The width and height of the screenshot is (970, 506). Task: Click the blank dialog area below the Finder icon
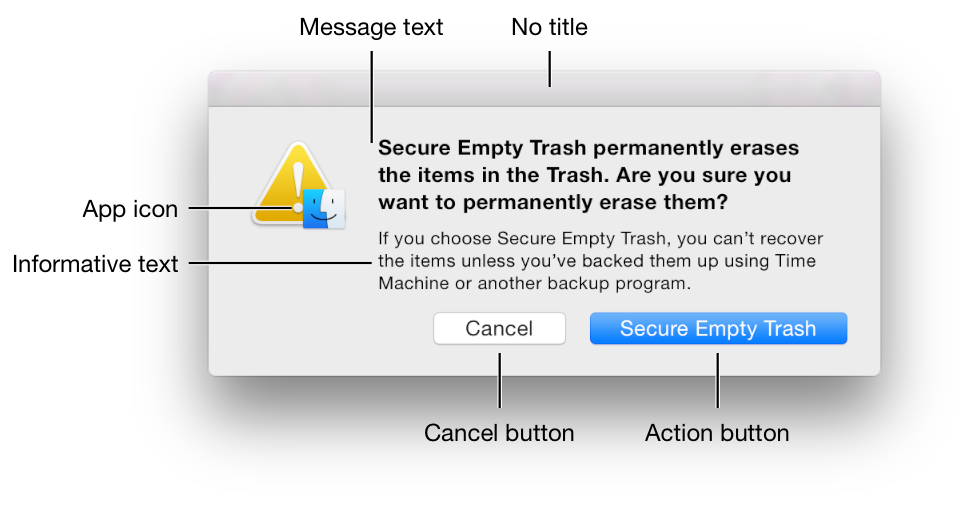click(300, 300)
